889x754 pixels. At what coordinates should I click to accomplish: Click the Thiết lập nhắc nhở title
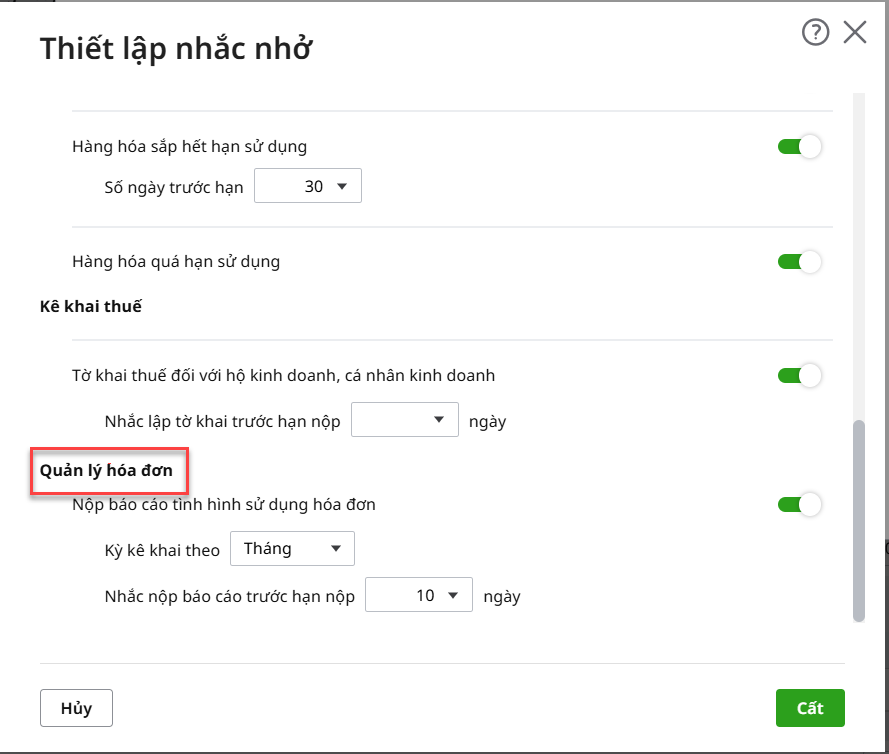pos(176,49)
